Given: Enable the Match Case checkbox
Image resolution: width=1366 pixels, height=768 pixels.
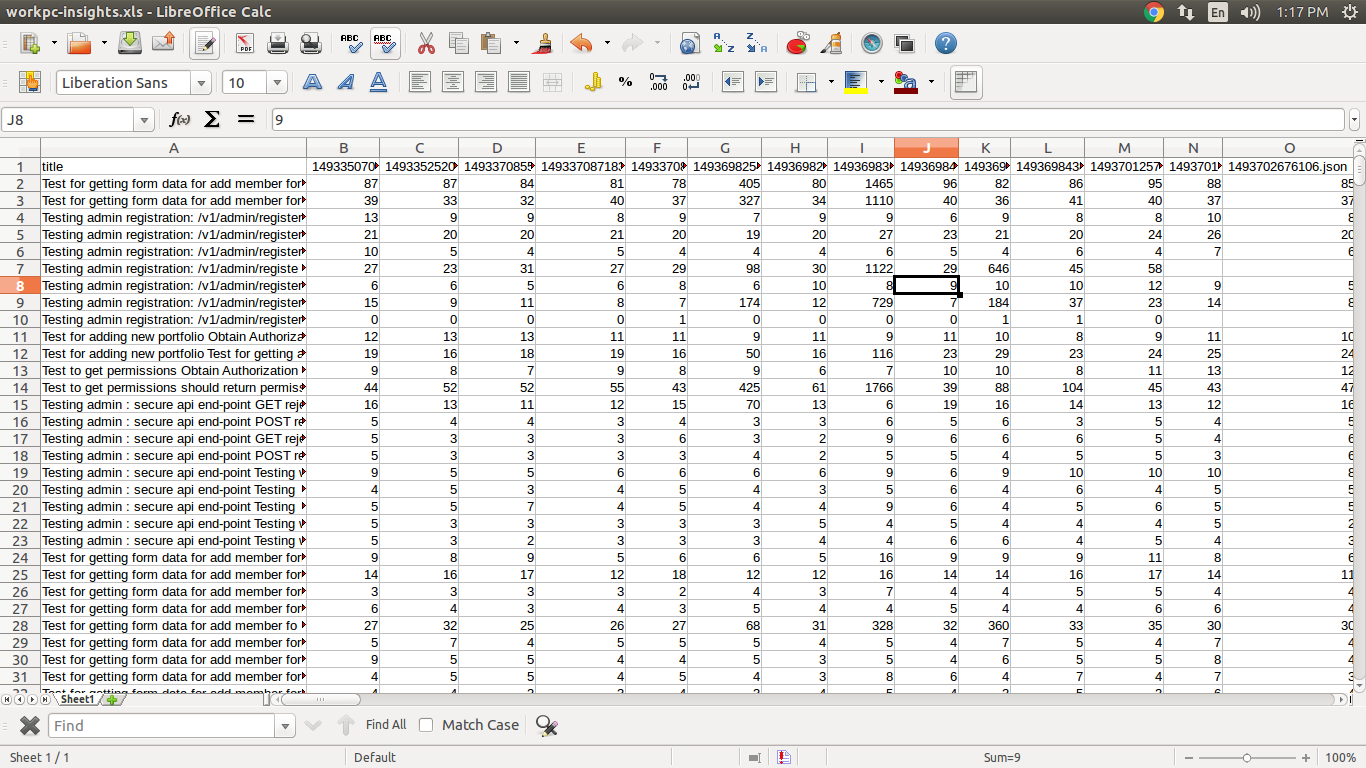Looking at the screenshot, I should (x=426, y=725).
